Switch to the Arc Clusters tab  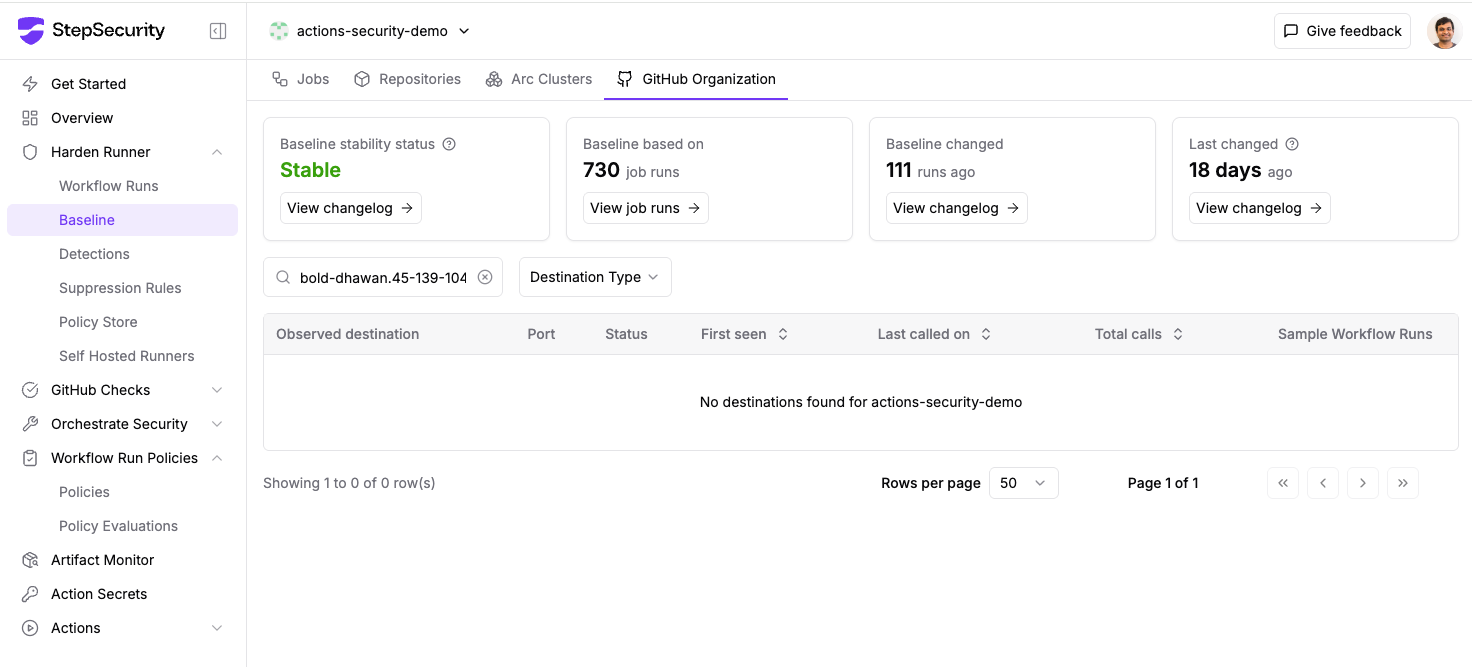[538, 79]
